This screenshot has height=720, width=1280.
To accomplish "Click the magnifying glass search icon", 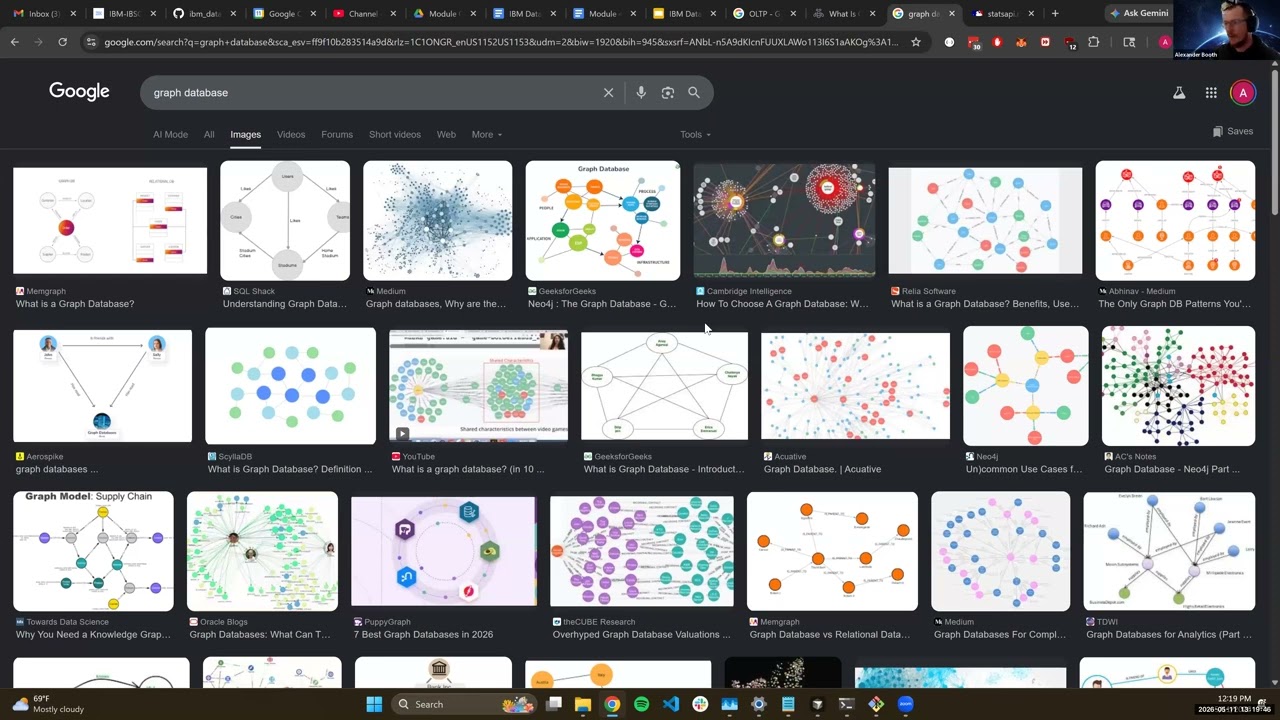I will coord(694,93).
